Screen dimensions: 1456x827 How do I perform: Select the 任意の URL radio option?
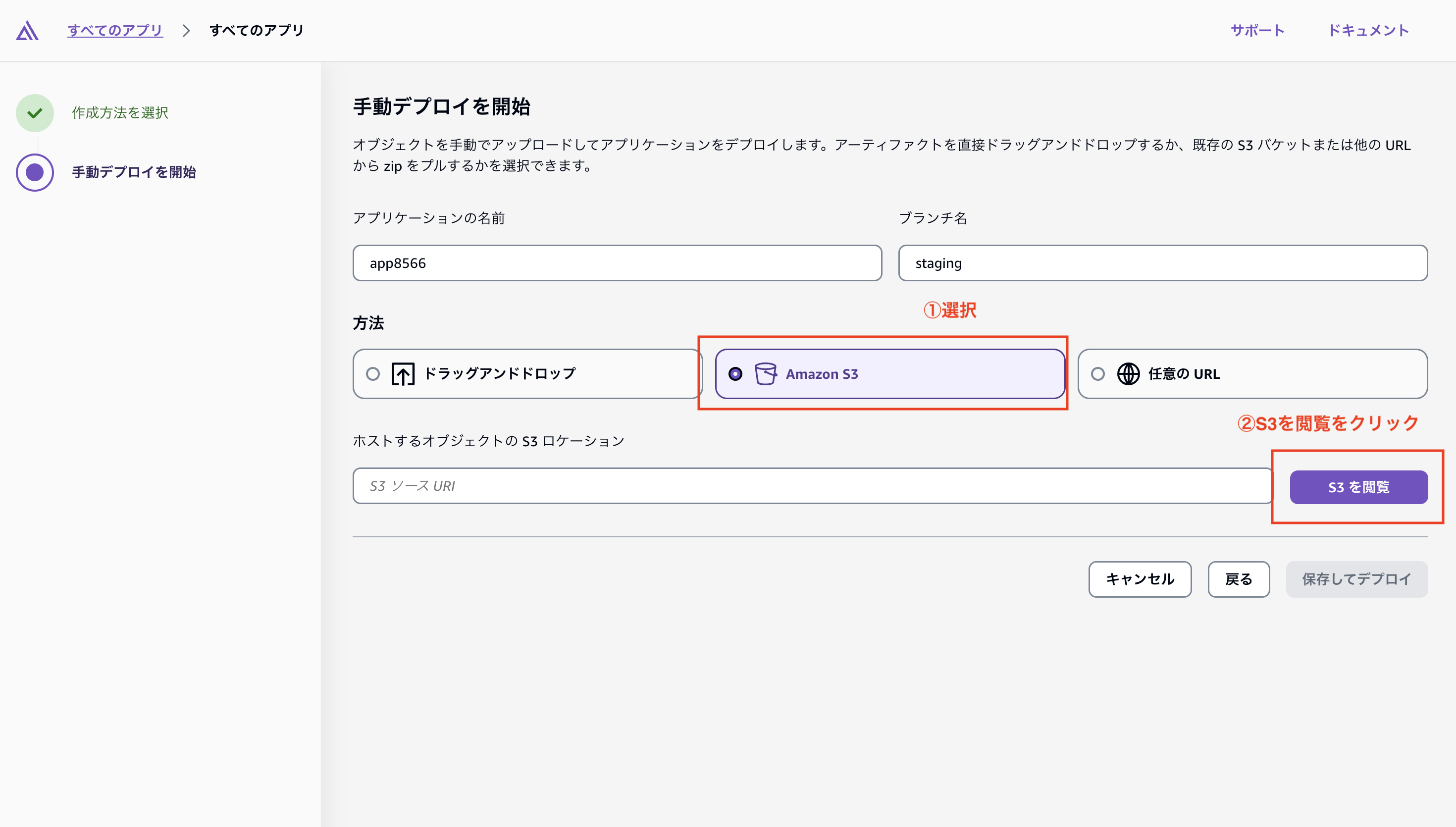click(1097, 374)
